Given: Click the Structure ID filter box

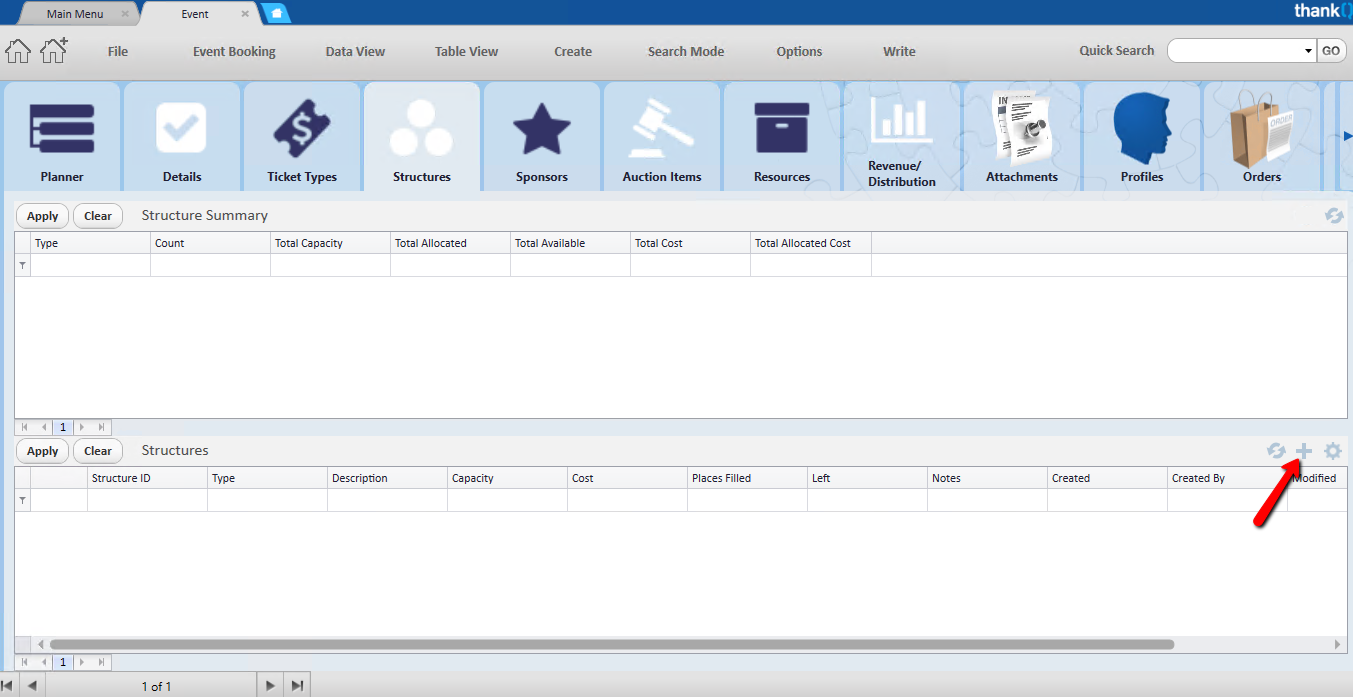Looking at the screenshot, I should tap(147, 500).
